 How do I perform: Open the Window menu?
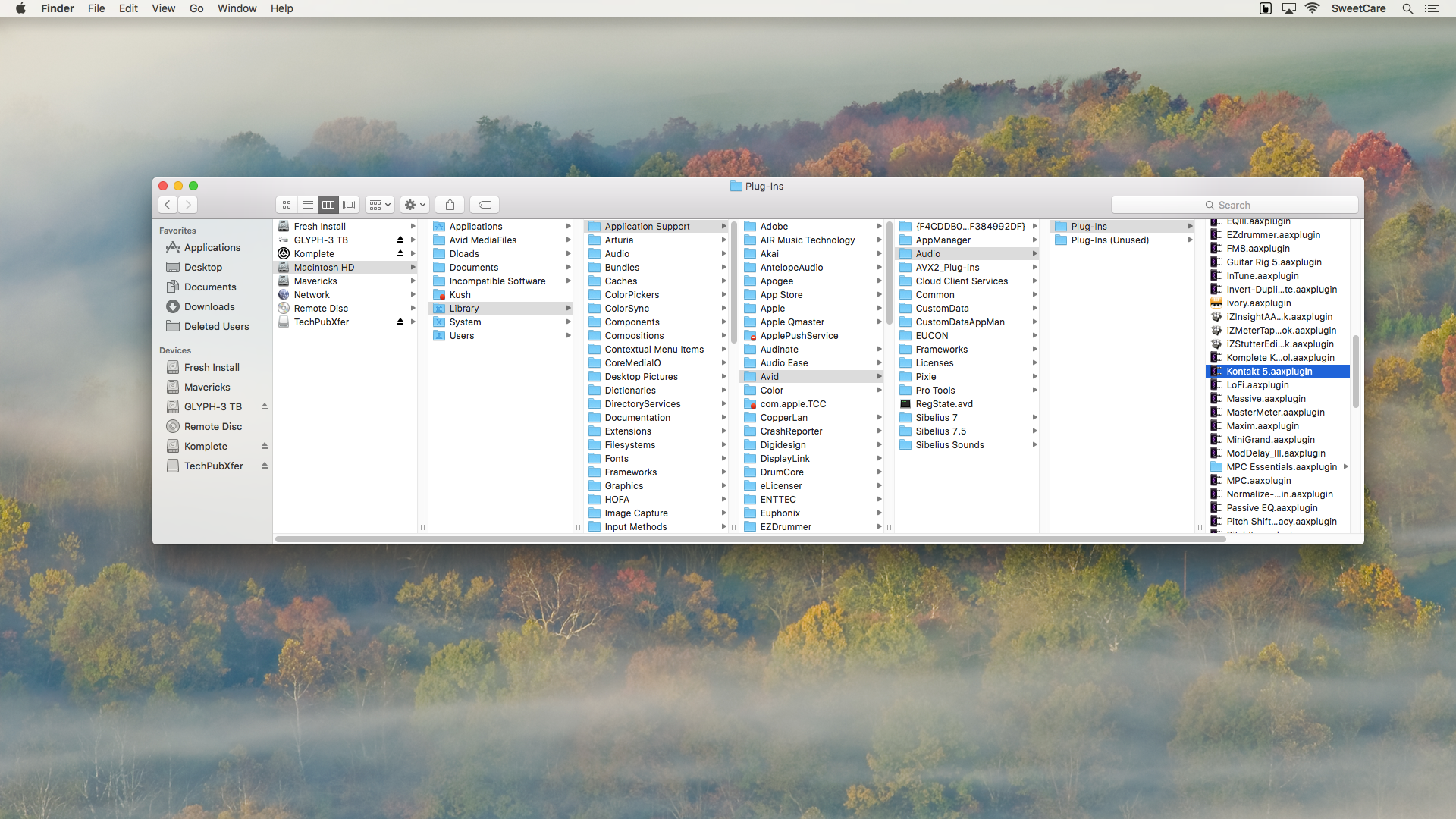click(237, 8)
